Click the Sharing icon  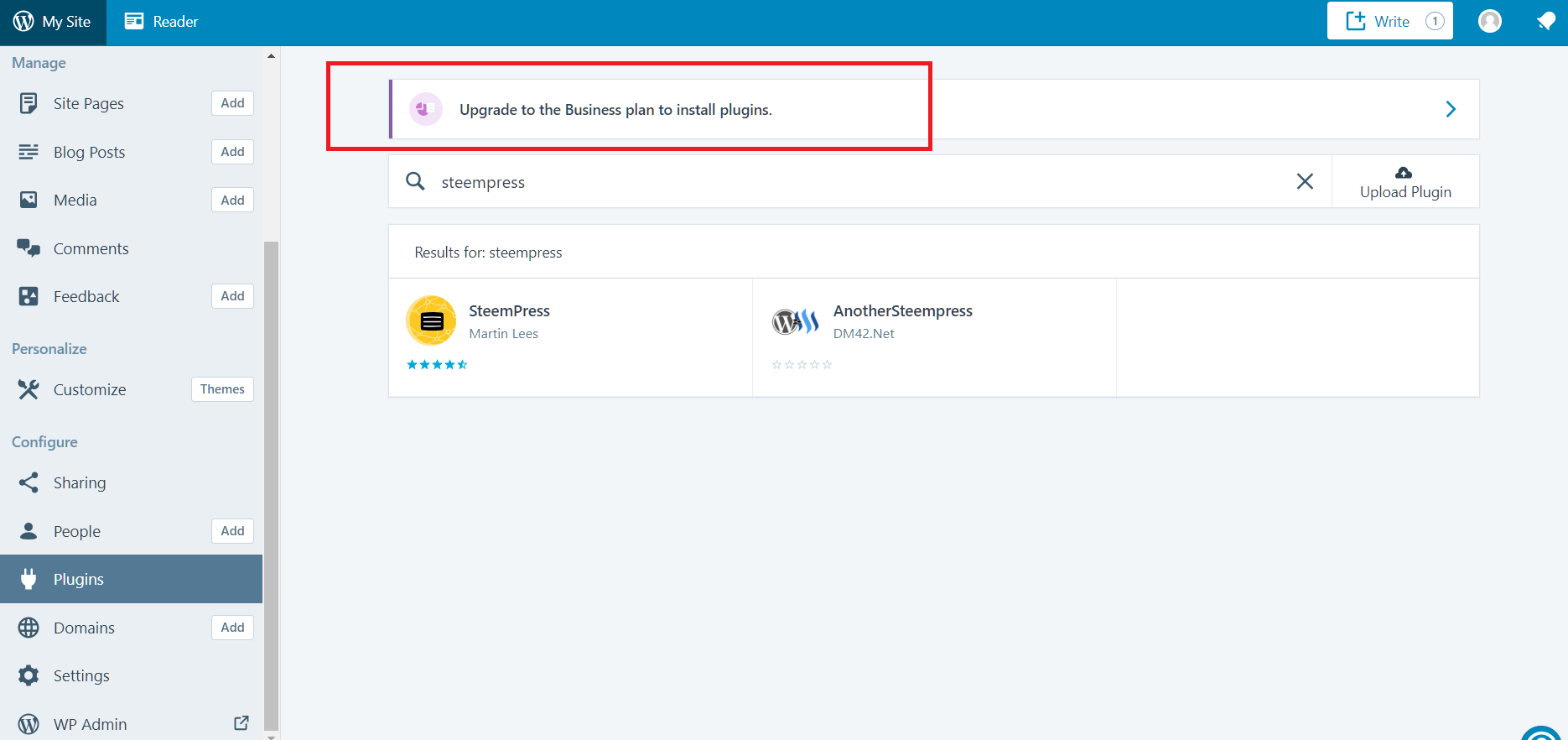click(x=29, y=482)
